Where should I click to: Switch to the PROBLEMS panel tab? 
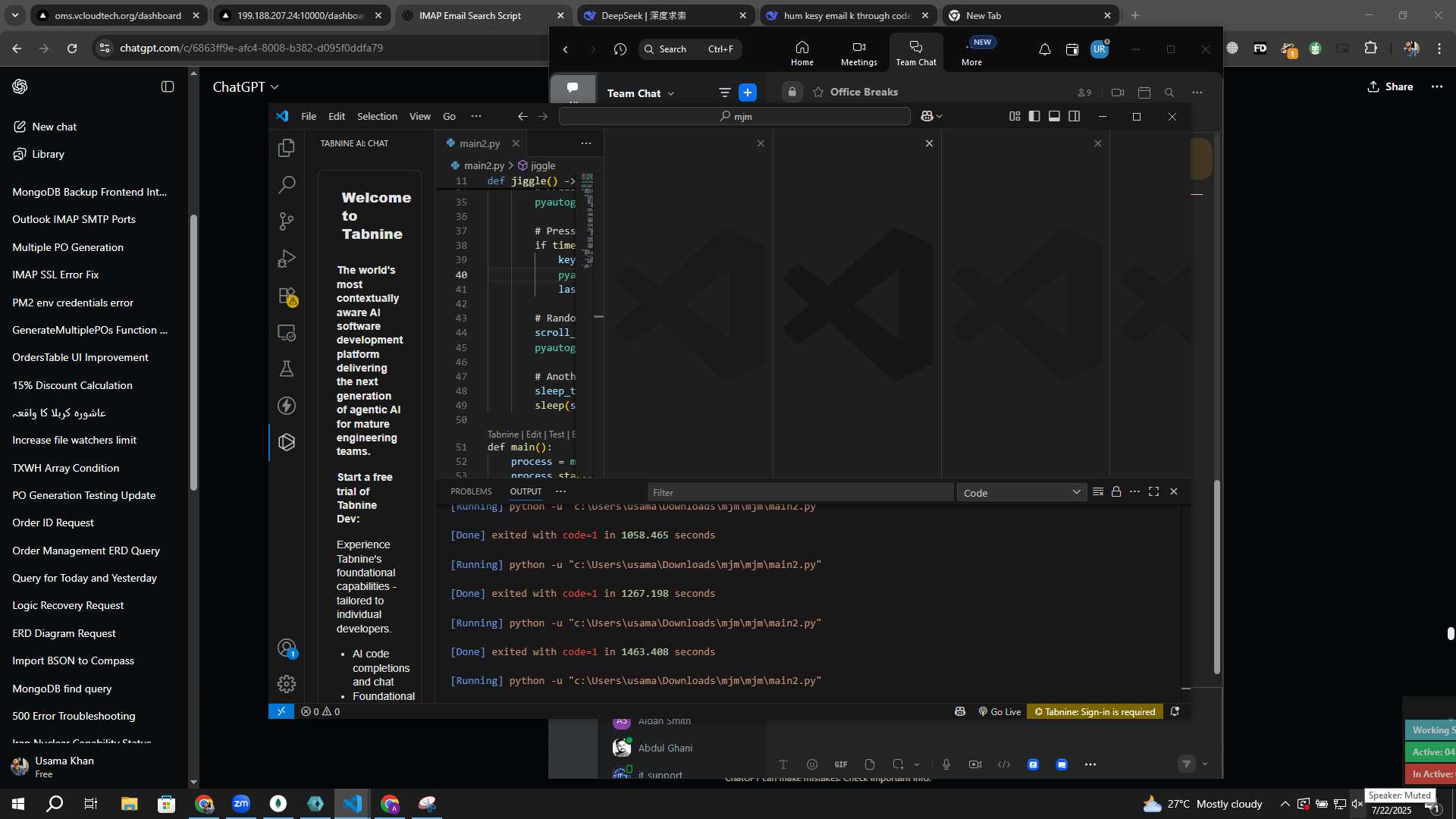pos(471,491)
